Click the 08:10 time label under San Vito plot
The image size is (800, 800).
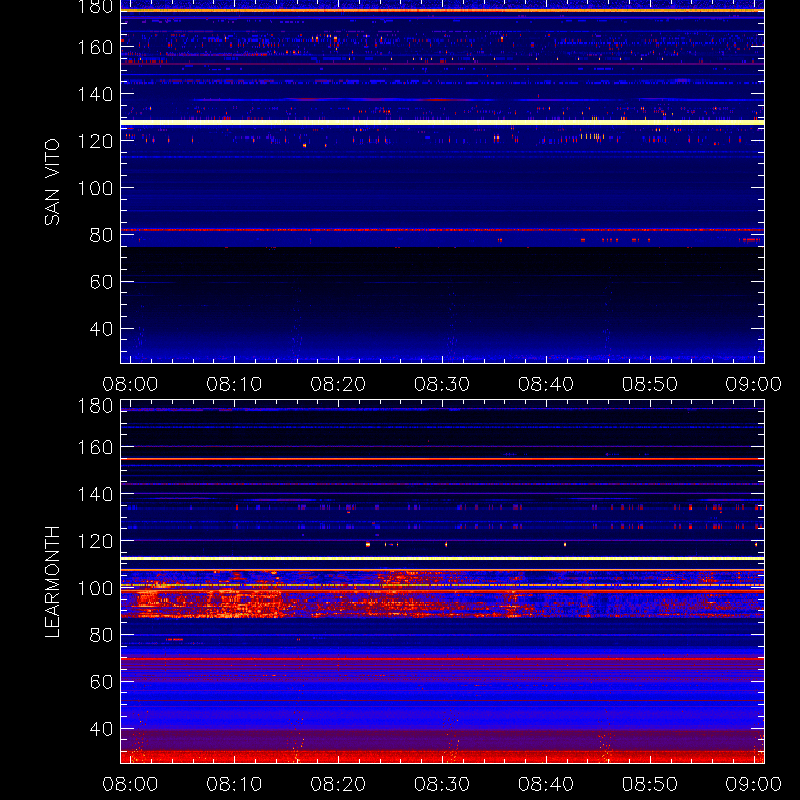point(234,384)
